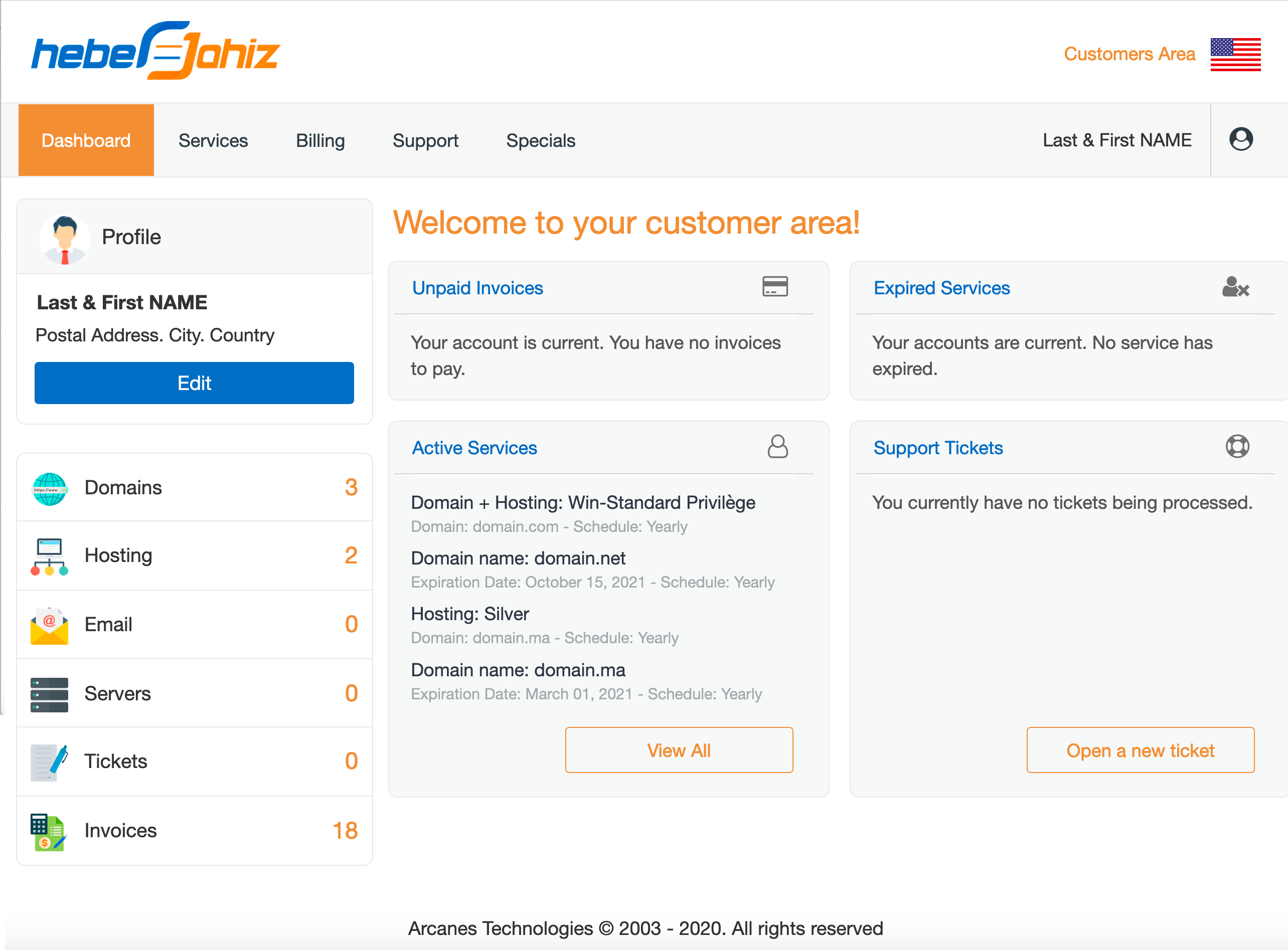The image size is (1288, 950).
Task: Click Open a new ticket button
Action: (1140, 750)
